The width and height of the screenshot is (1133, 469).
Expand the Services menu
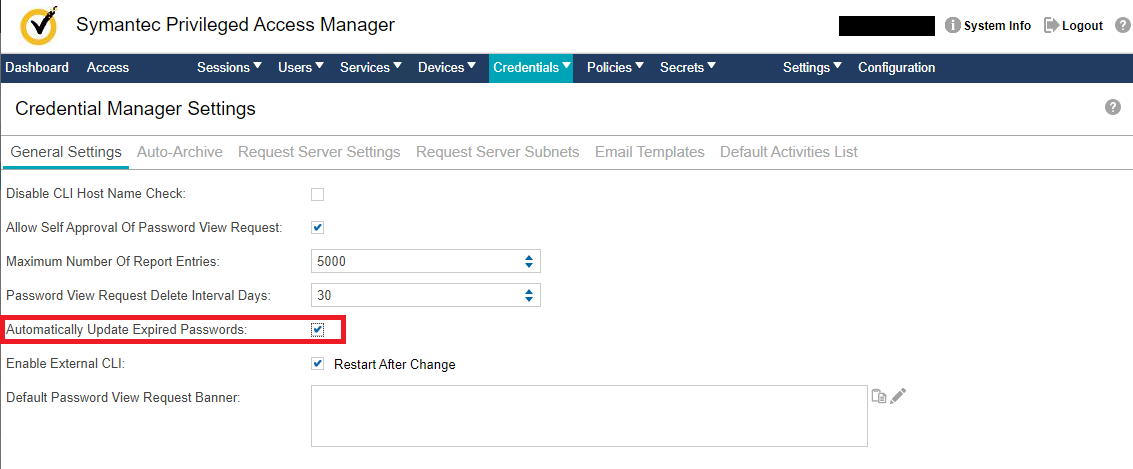[x=371, y=67]
